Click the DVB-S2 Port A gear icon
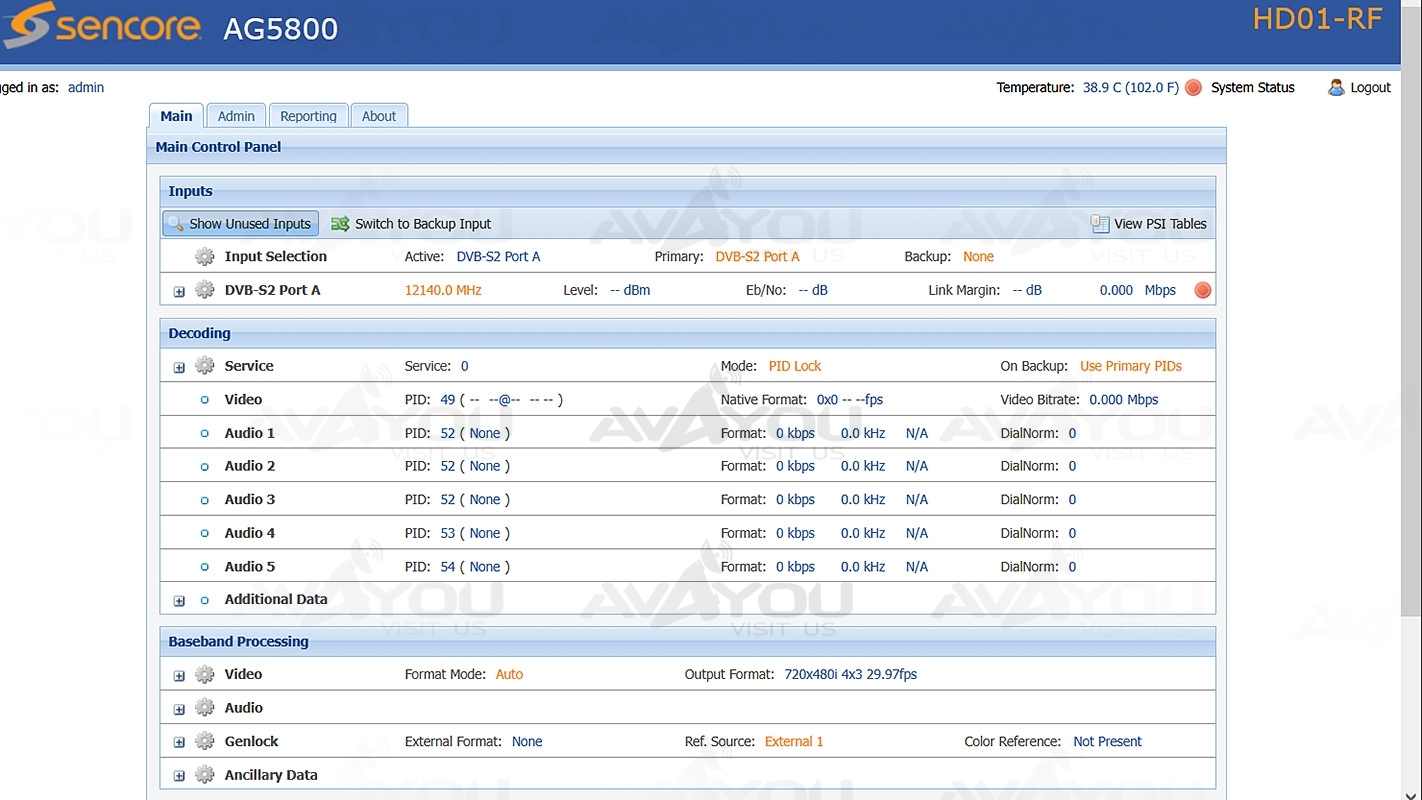Viewport: 1422px width, 800px height. coord(205,290)
